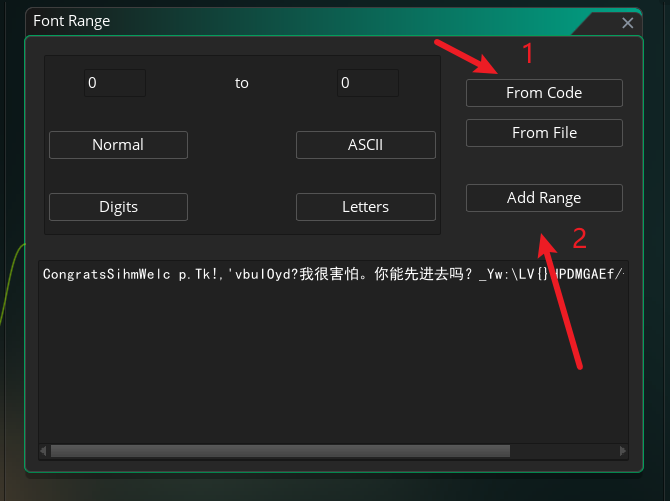
Task: Choose the Digits range preset
Action: pos(118,207)
